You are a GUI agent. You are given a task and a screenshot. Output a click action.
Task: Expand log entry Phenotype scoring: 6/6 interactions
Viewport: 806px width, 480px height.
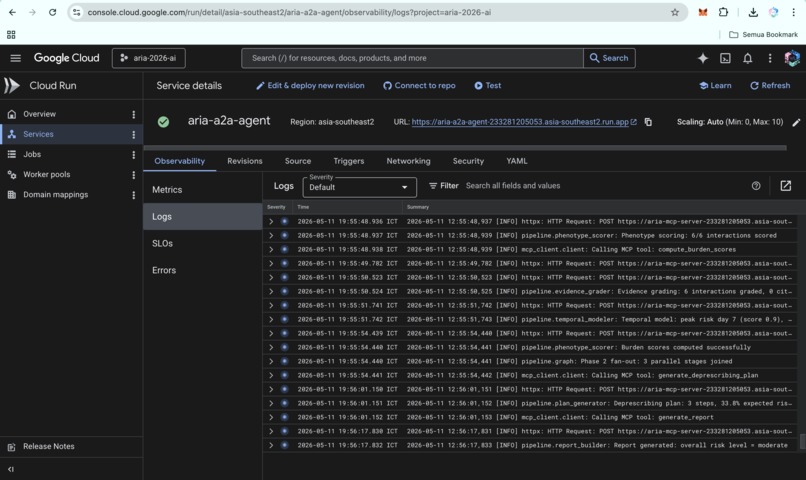(271, 235)
